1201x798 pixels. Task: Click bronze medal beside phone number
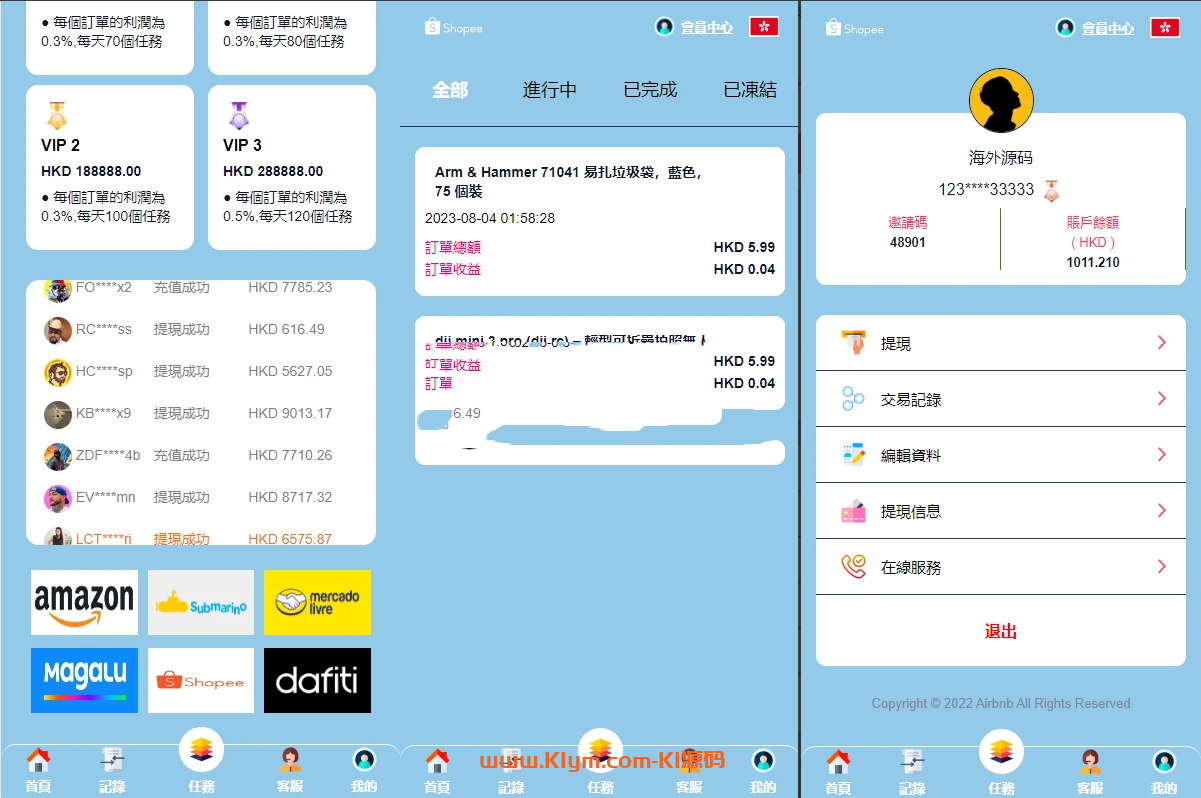[x=1051, y=189]
